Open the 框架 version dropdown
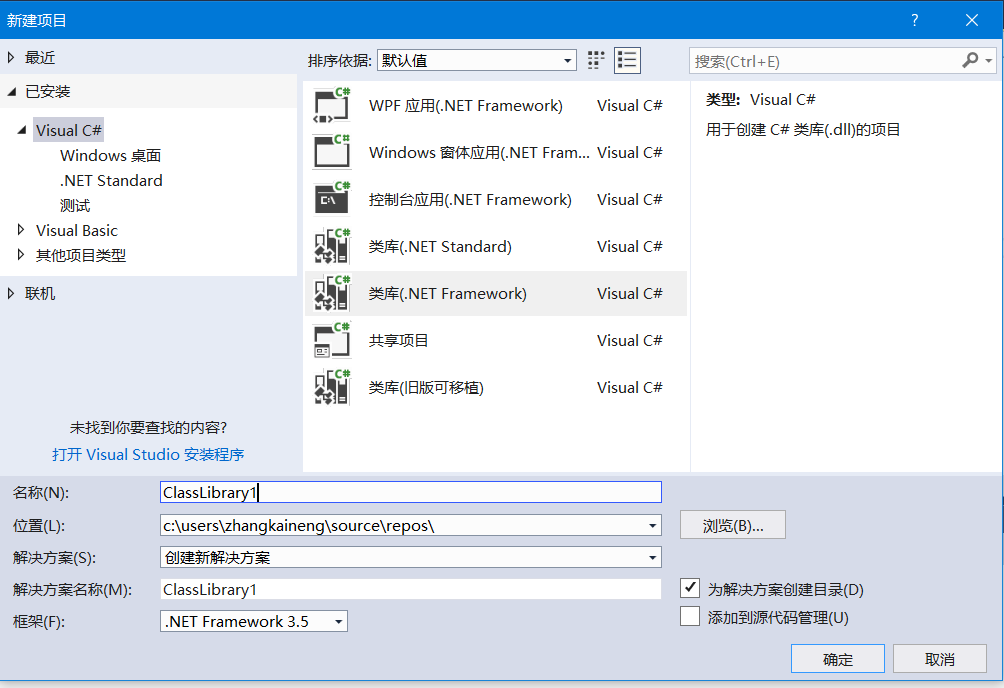Screen dimensions: 1004x688 (338, 621)
